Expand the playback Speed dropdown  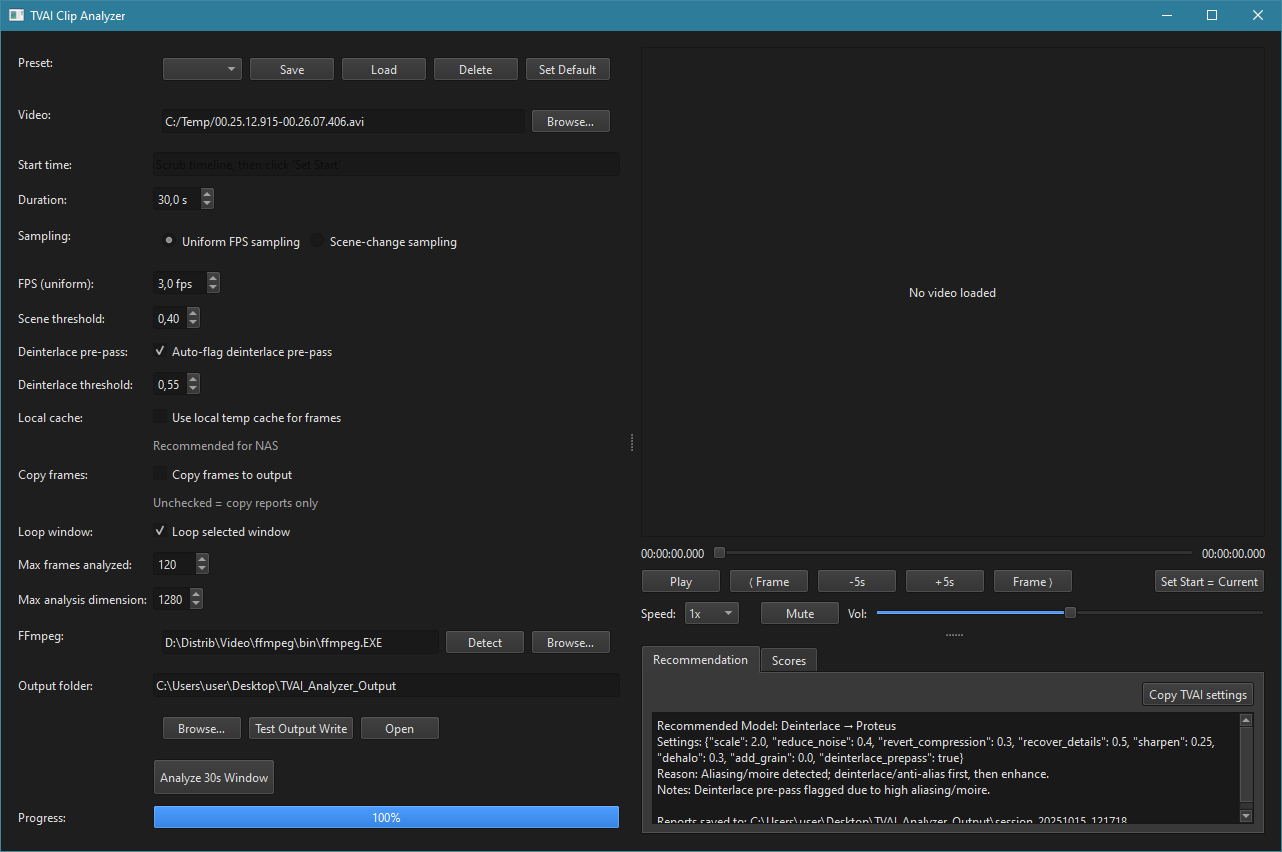pos(711,614)
